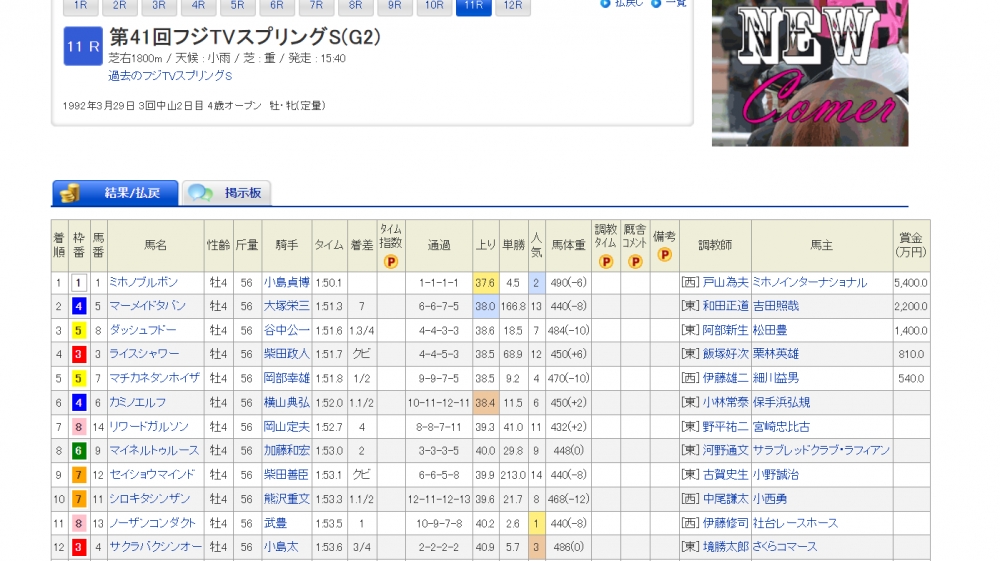This screenshot has width=1000, height=561.
Task: Open horse シロキタシンザン page
Action: pos(150,499)
